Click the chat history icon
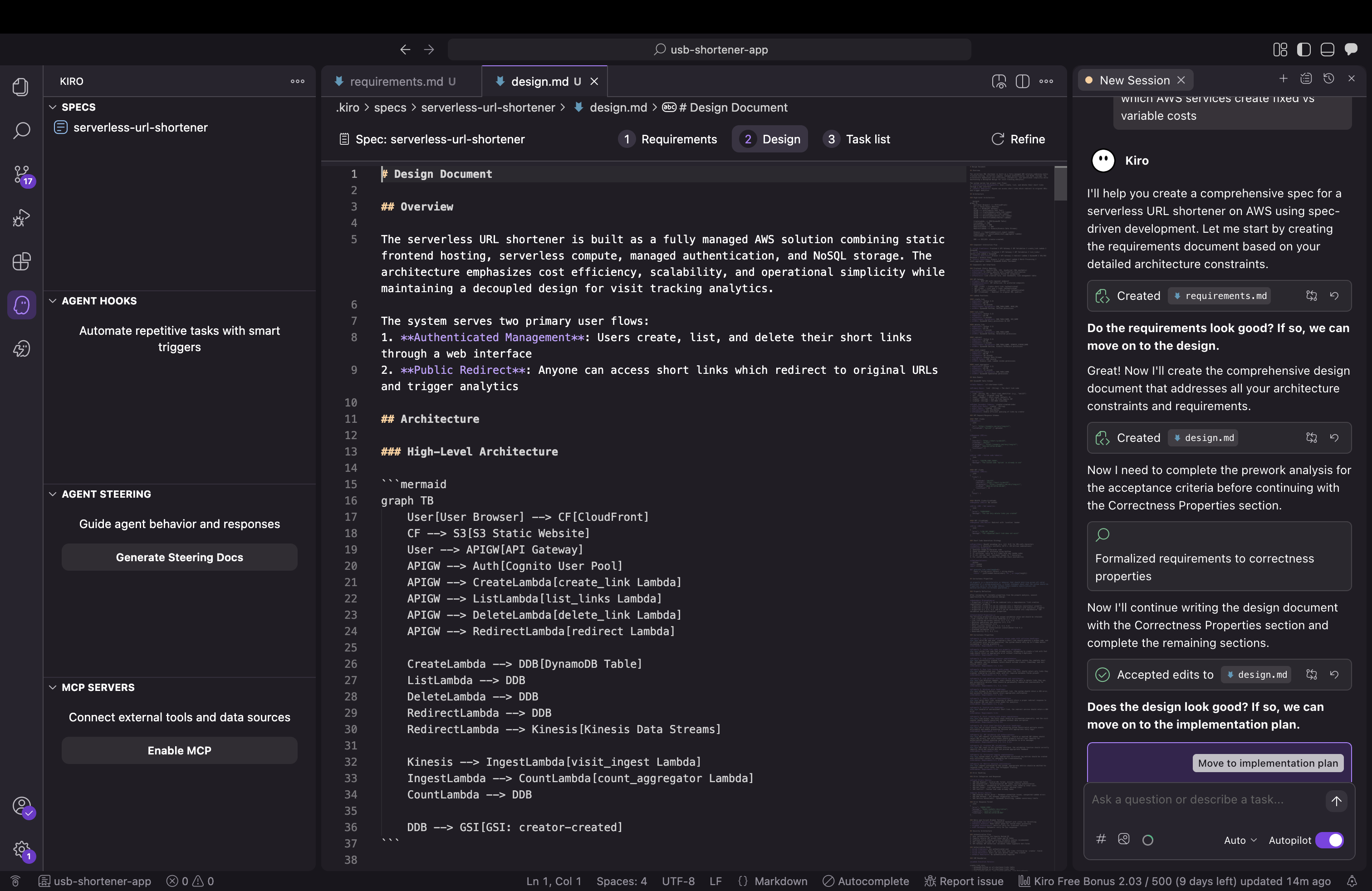The width and height of the screenshot is (1372, 891). [x=1329, y=79]
